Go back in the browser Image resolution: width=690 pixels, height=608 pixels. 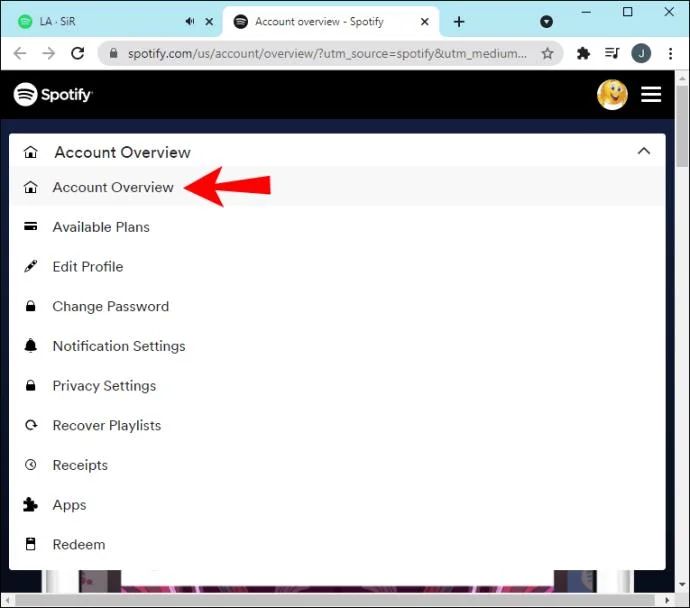click(x=20, y=53)
